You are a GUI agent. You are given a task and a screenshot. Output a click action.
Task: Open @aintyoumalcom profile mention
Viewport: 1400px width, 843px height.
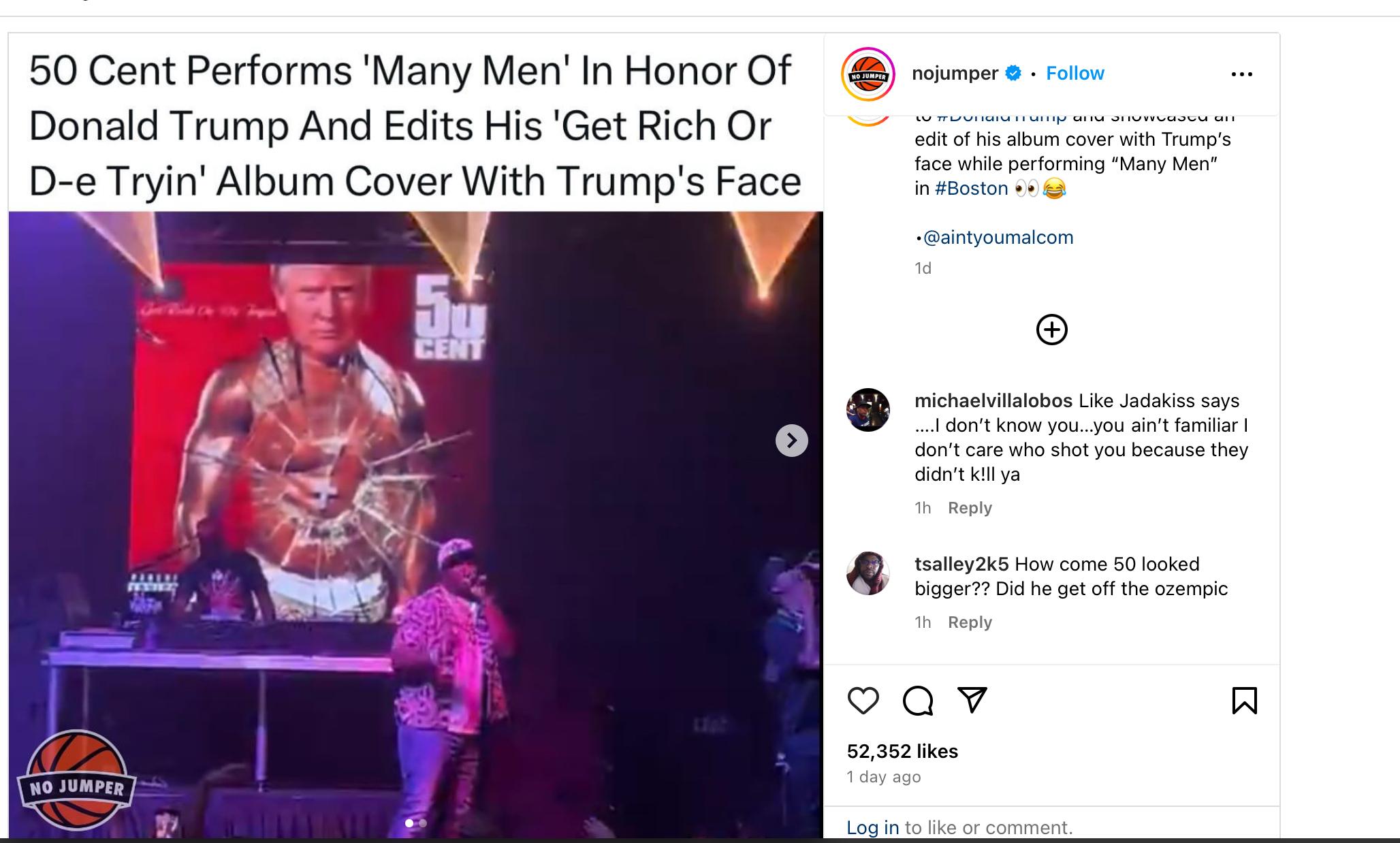coord(998,238)
